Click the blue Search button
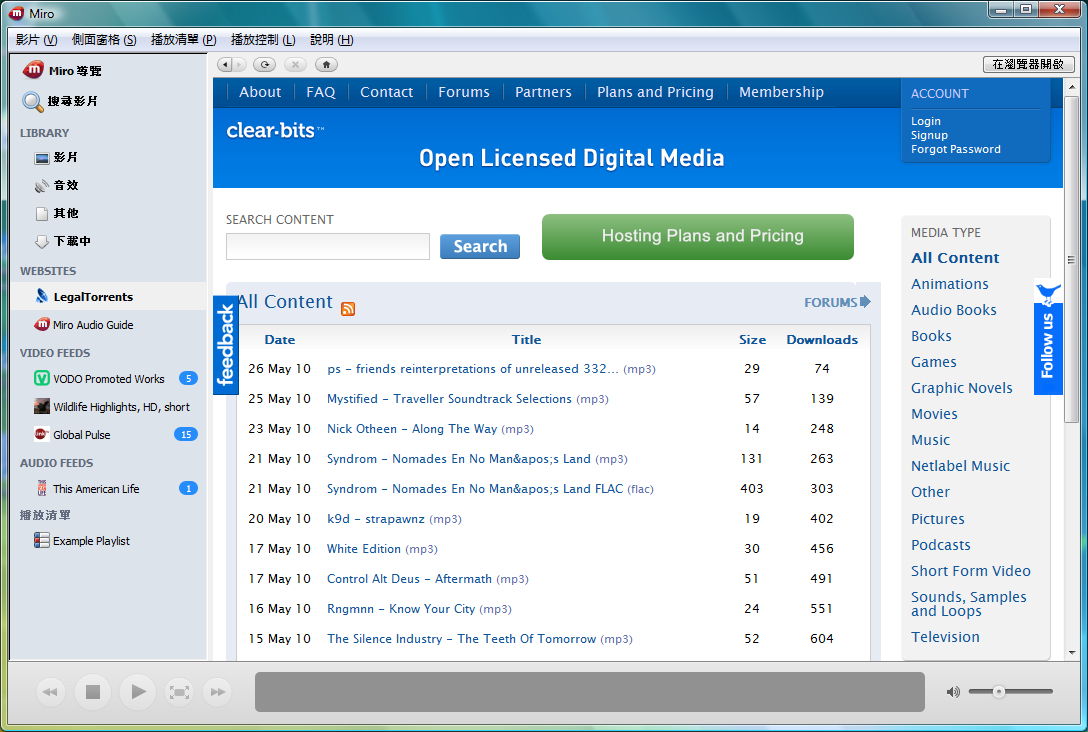 (479, 246)
